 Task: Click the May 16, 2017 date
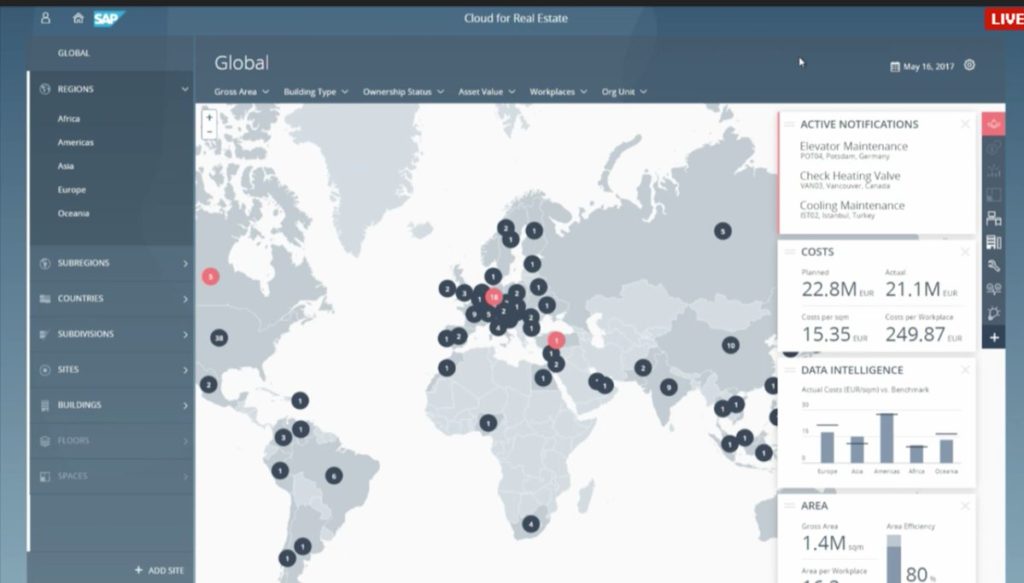[928, 67]
